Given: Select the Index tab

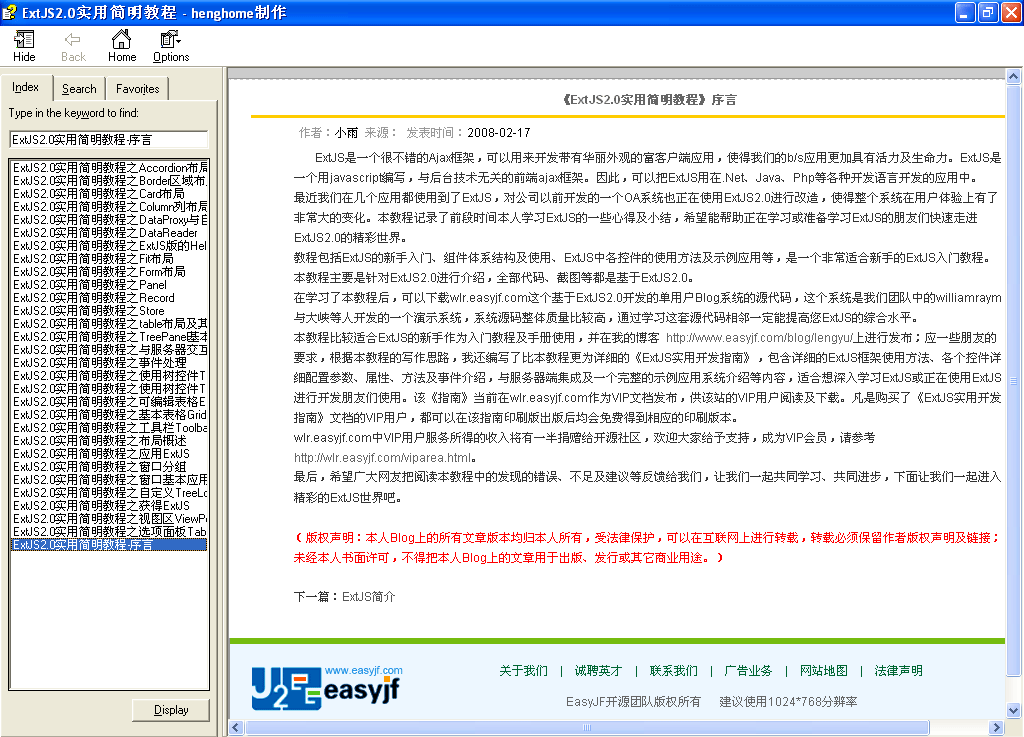Looking at the screenshot, I should tap(26, 88).
